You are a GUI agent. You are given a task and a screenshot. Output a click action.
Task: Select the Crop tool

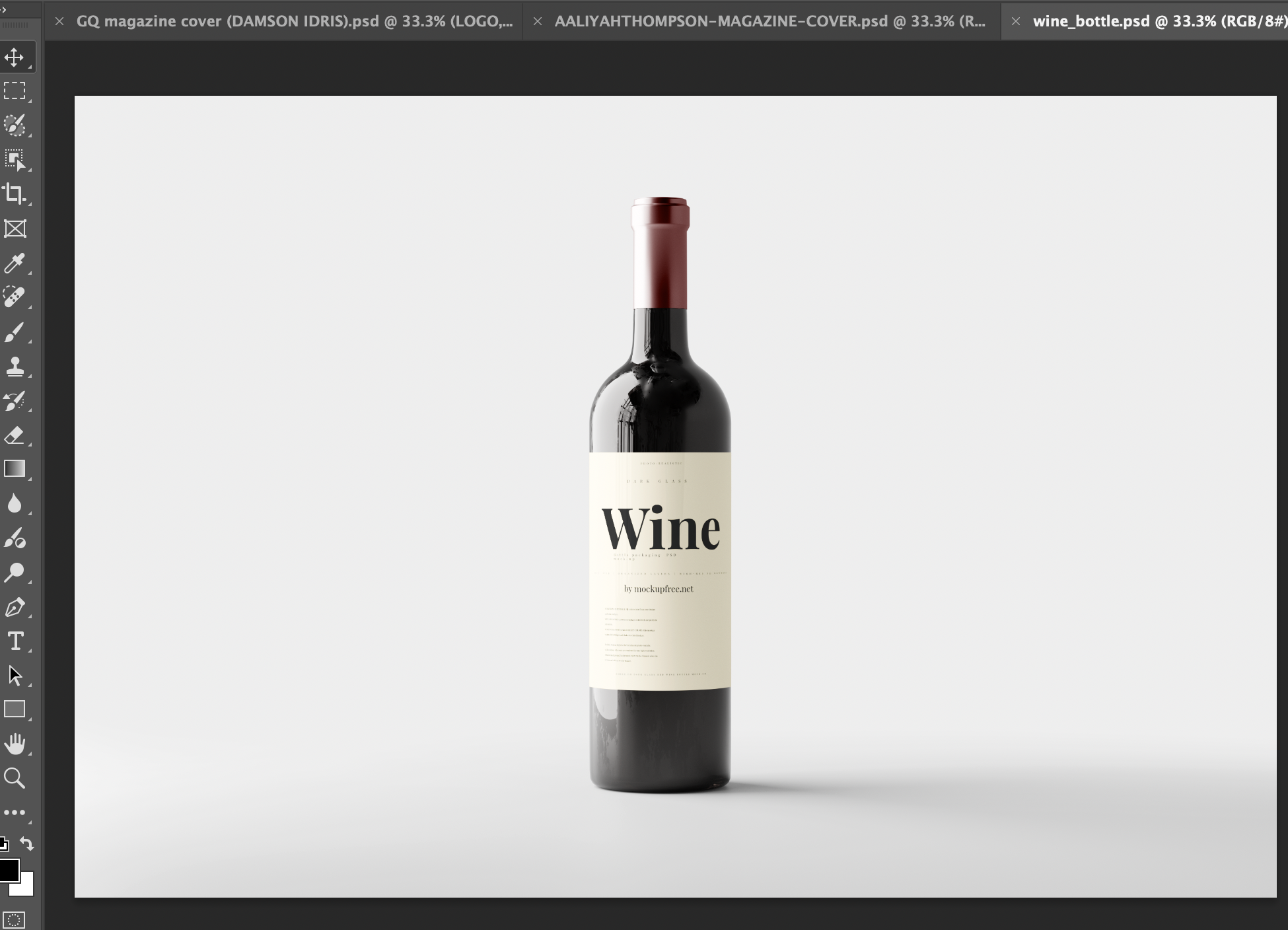tap(15, 194)
